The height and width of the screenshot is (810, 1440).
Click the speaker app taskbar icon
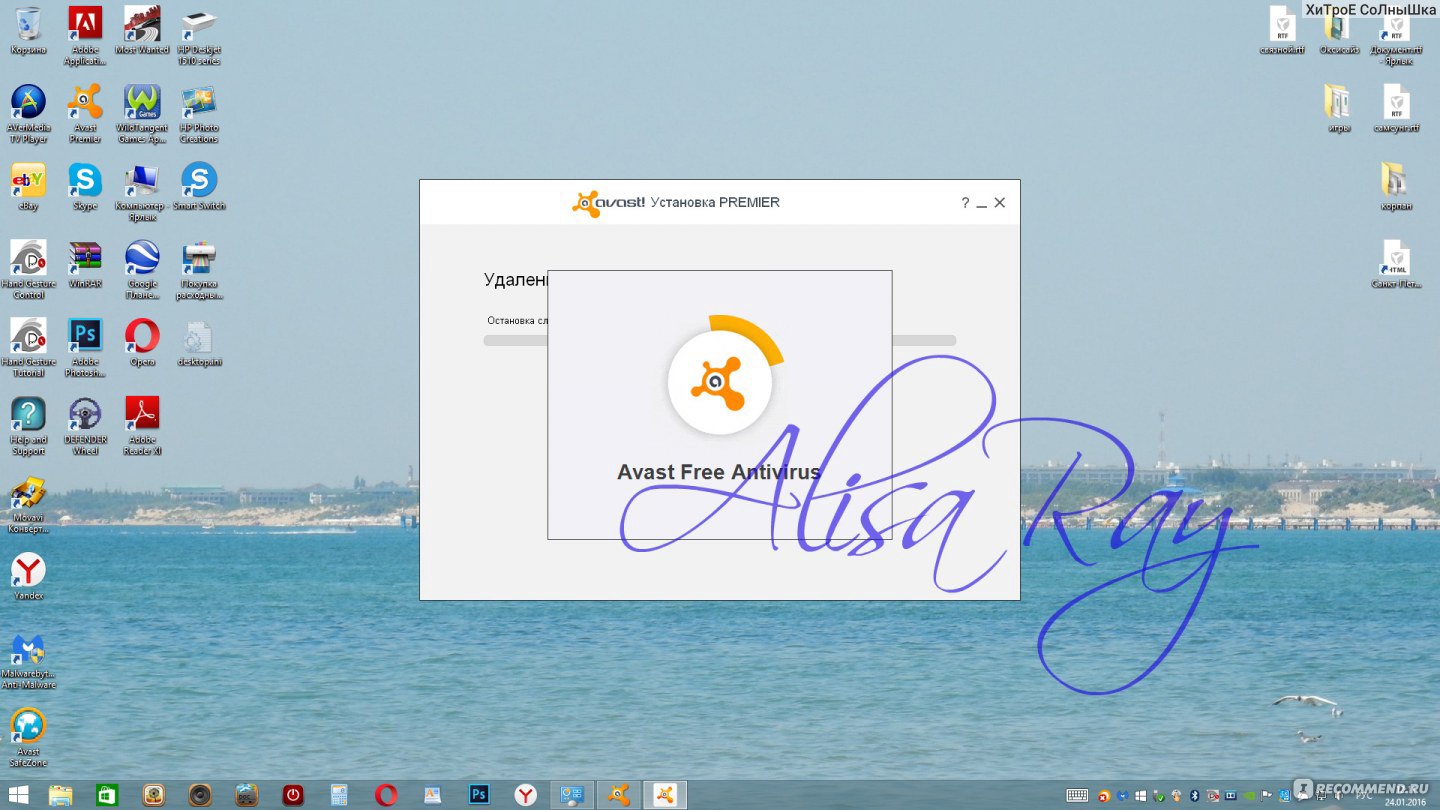click(200, 796)
